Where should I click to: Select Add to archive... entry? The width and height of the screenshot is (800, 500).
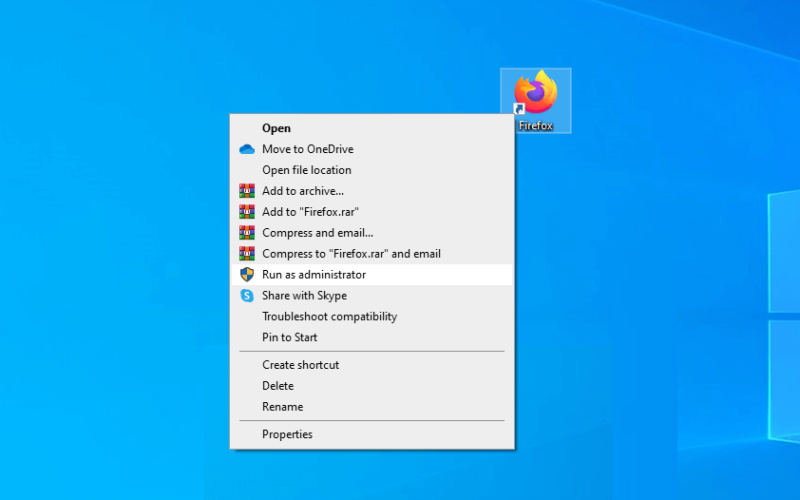click(372, 191)
